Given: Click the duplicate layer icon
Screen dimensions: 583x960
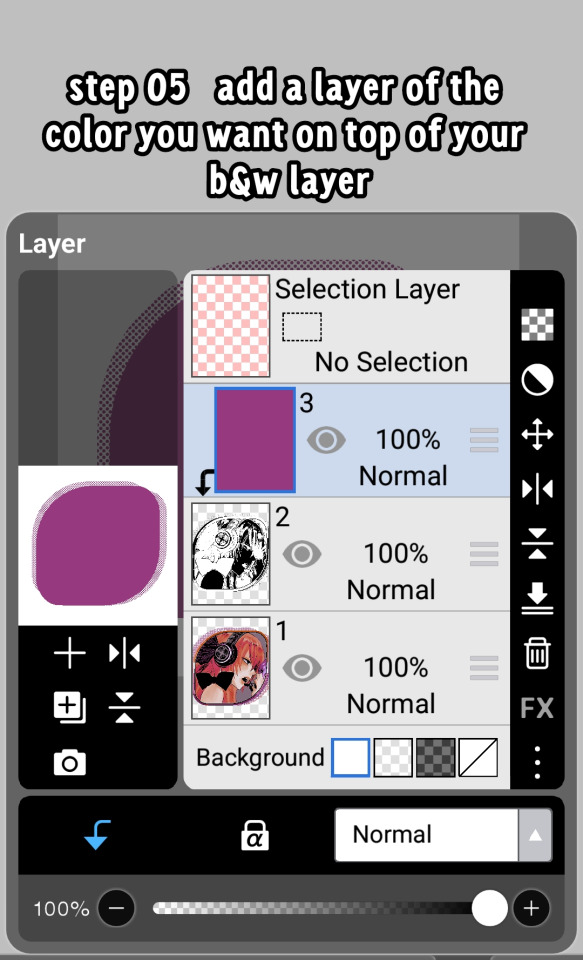Looking at the screenshot, I should point(69,708).
